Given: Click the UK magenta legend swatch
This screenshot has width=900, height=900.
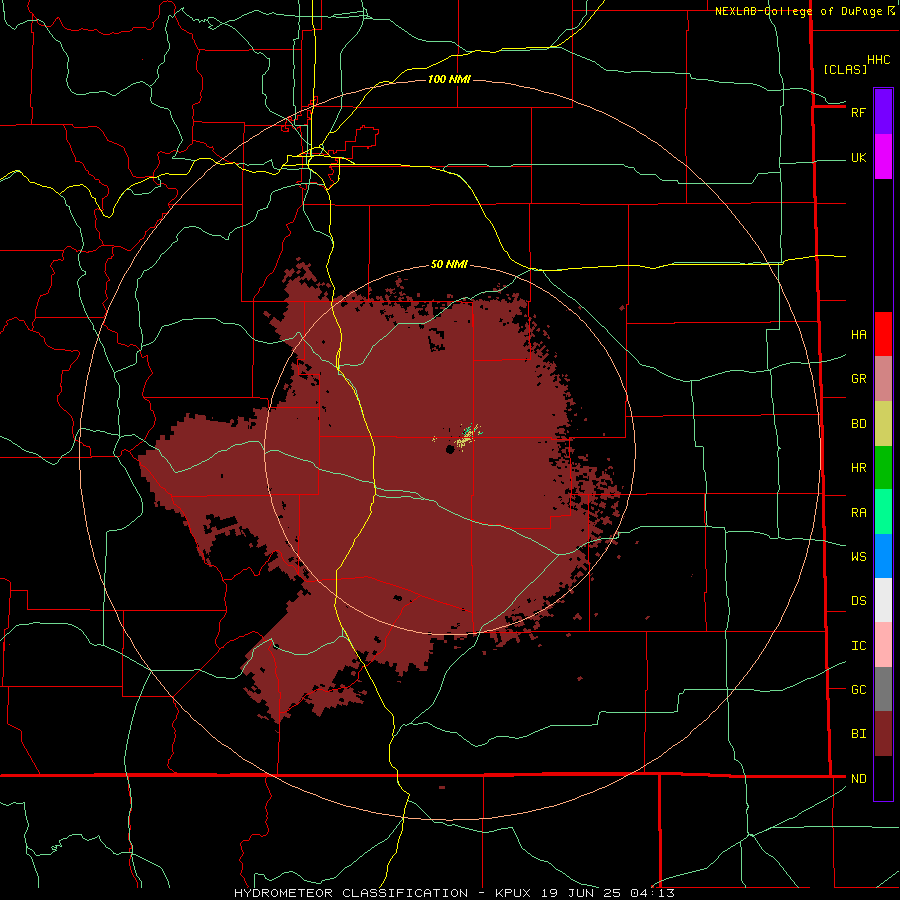Looking at the screenshot, I should [x=883, y=157].
